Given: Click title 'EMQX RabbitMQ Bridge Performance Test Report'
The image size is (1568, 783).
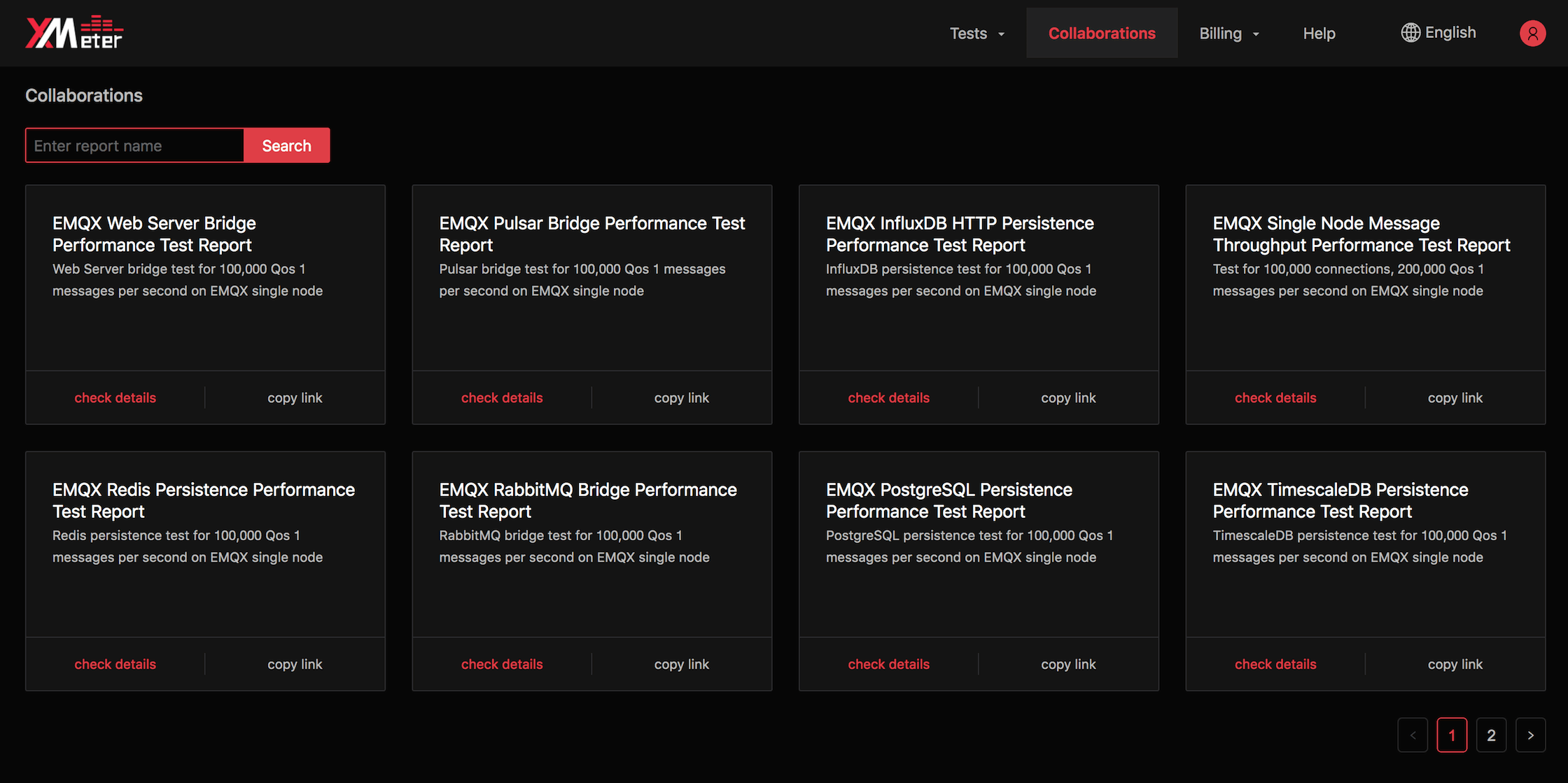Looking at the screenshot, I should (x=588, y=500).
